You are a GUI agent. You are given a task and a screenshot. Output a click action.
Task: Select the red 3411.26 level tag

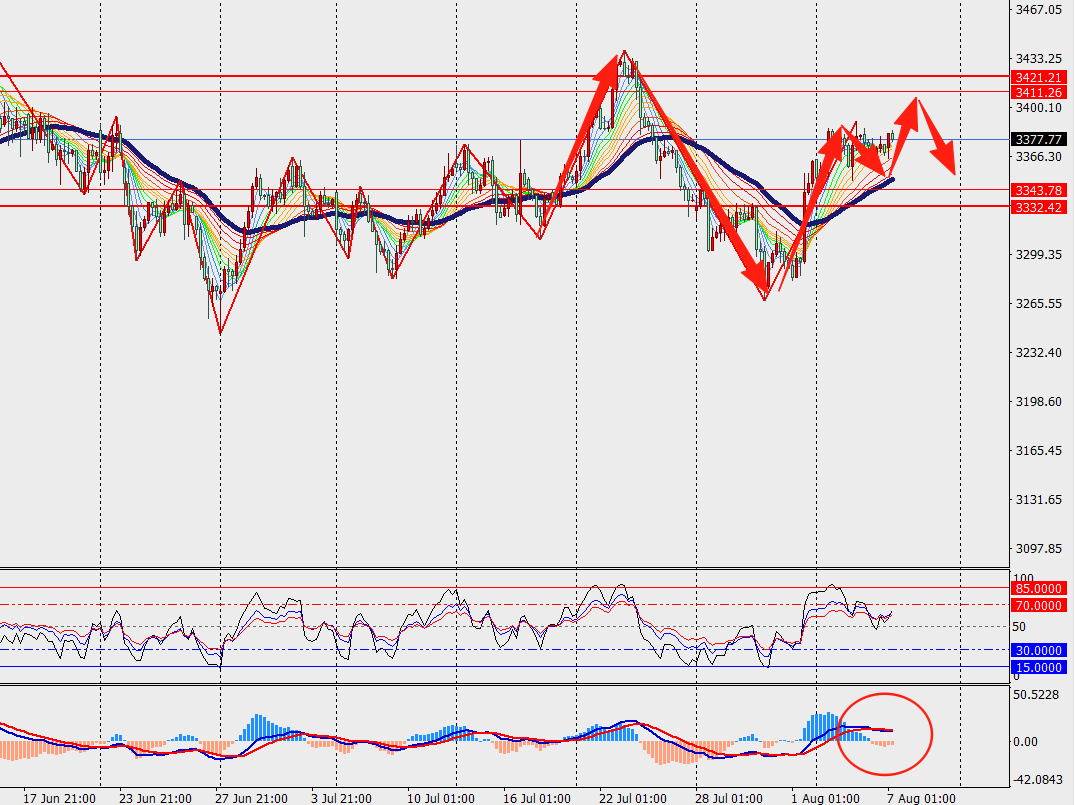point(1039,93)
